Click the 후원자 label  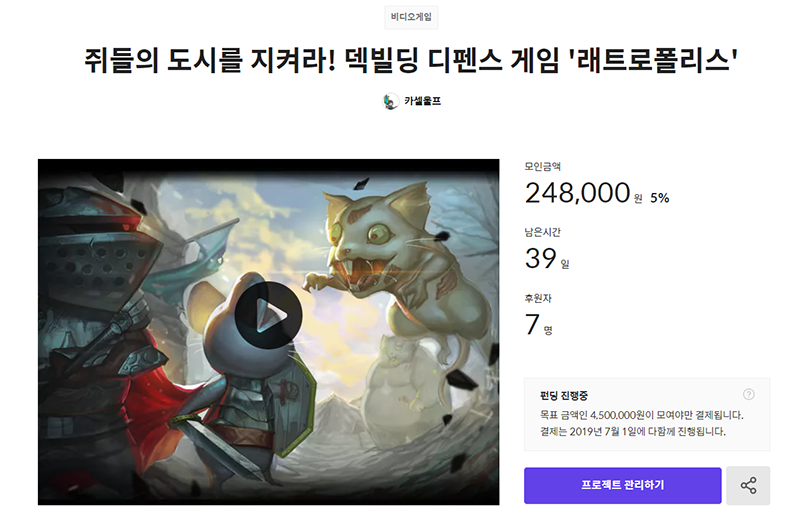538,299
